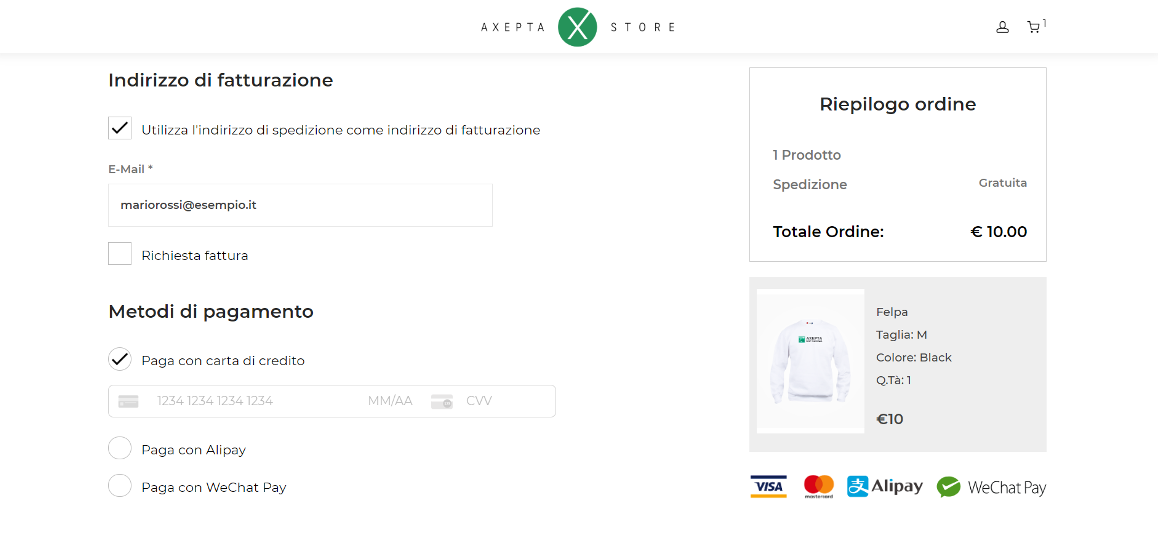Click the E-Mail input field
The width and height of the screenshot is (1158, 539).
[x=300, y=205]
